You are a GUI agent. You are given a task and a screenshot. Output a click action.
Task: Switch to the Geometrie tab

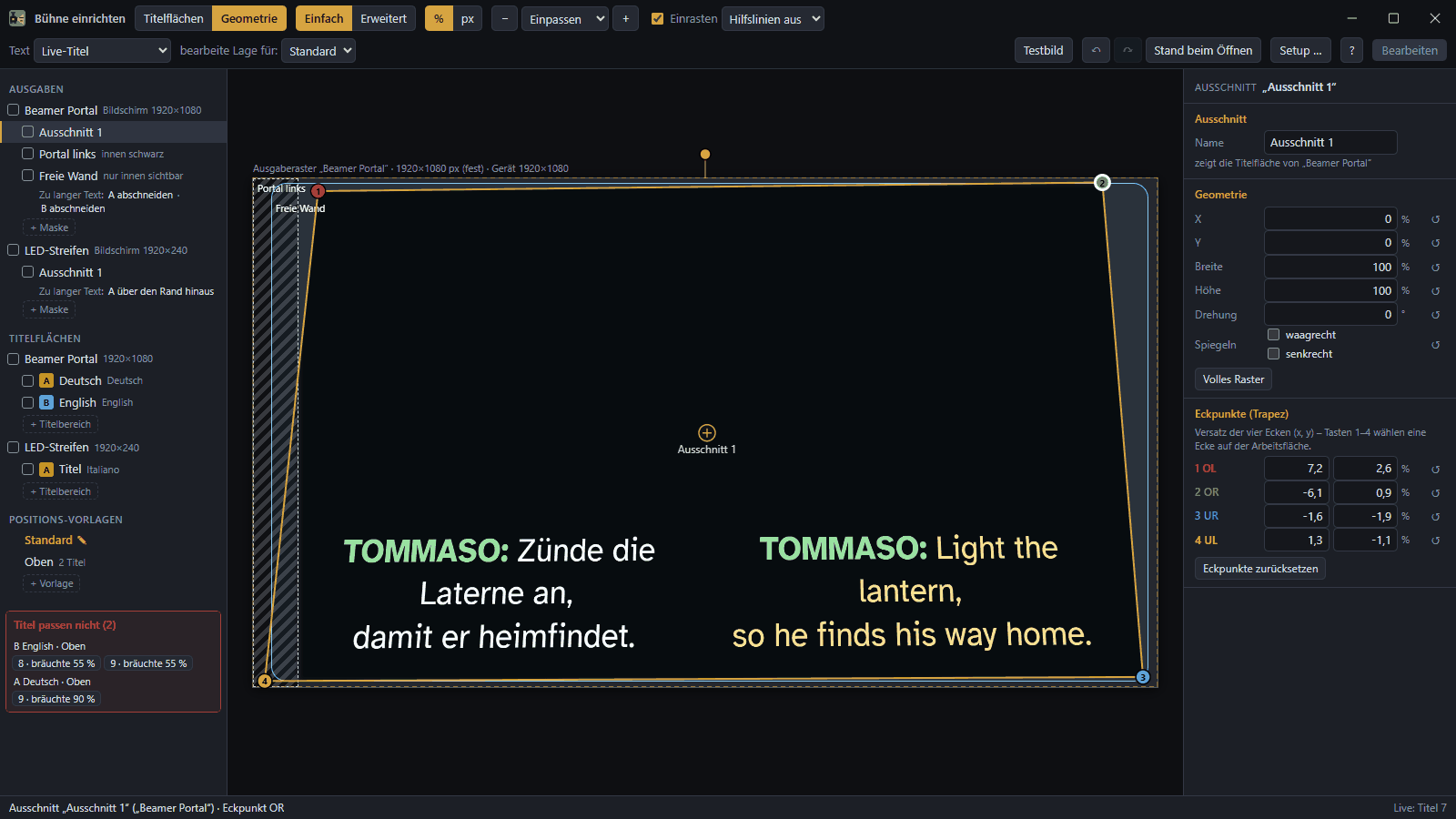(x=249, y=19)
